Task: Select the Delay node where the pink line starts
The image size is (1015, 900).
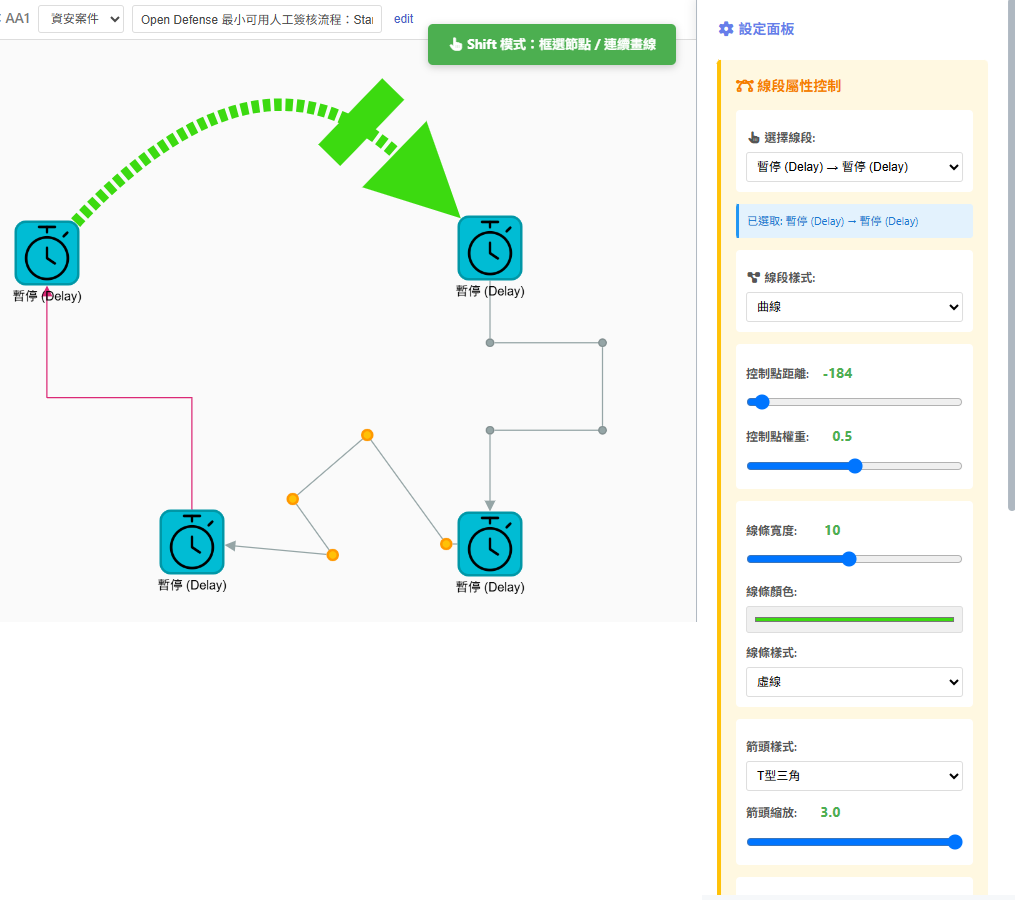Action: (x=192, y=542)
